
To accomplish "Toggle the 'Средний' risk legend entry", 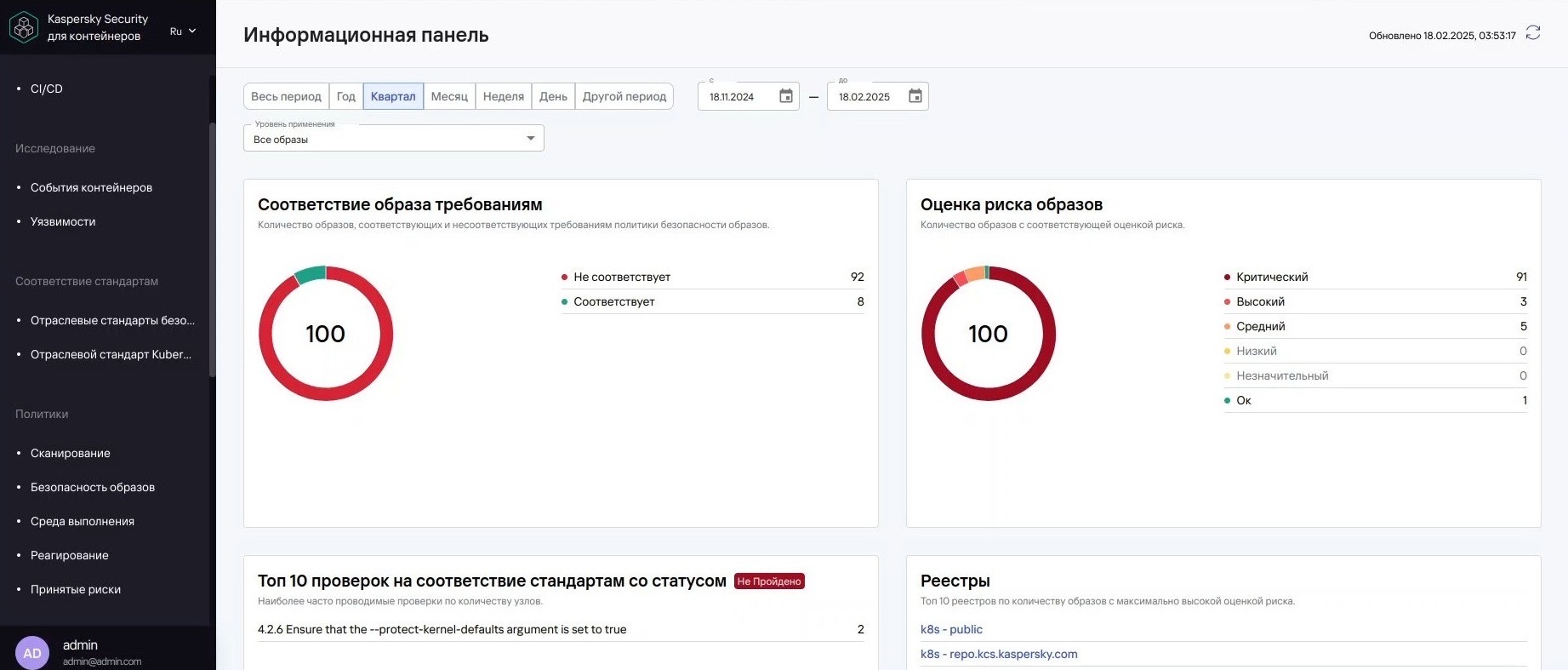I will (1260, 327).
